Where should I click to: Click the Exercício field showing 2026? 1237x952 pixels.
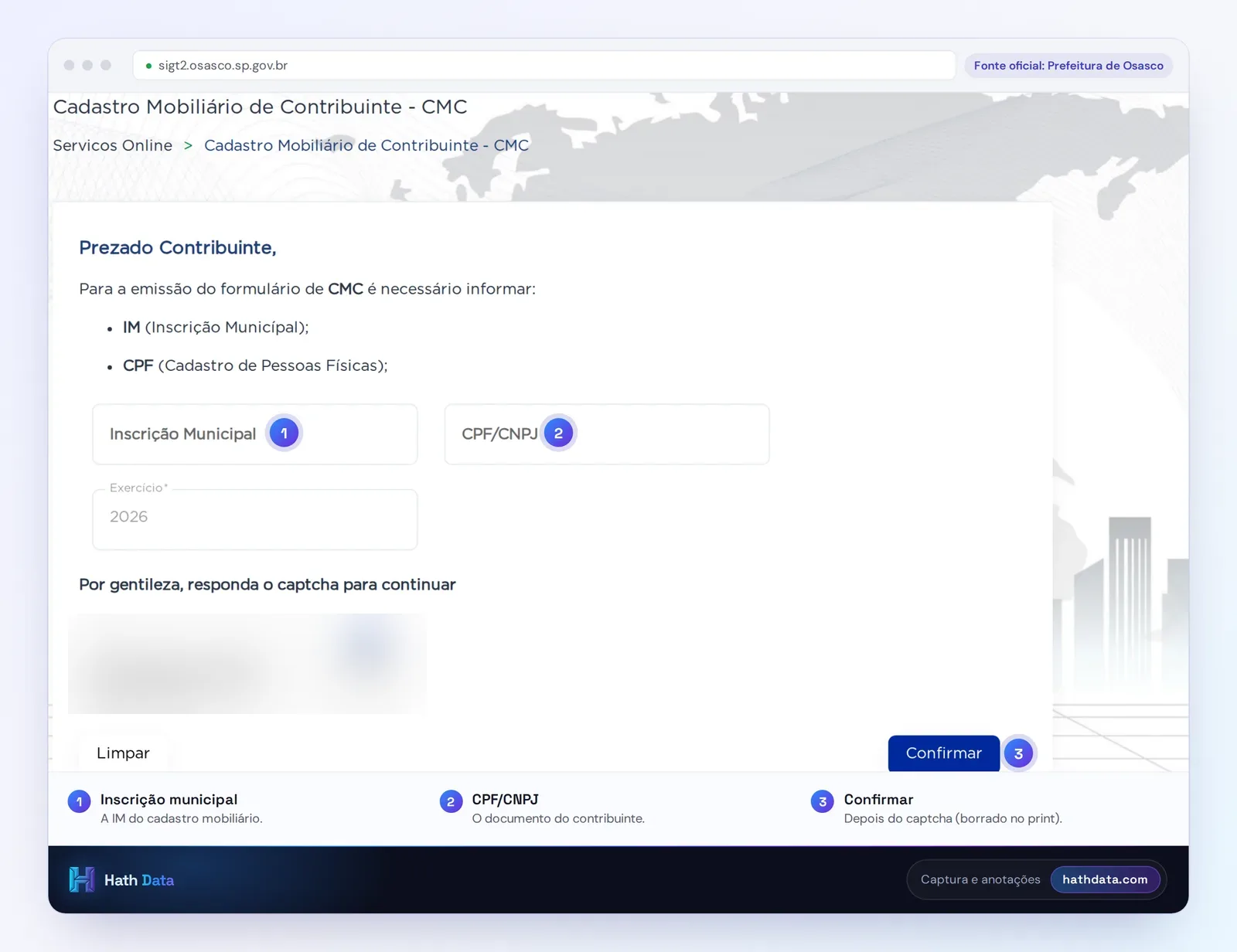tap(255, 519)
